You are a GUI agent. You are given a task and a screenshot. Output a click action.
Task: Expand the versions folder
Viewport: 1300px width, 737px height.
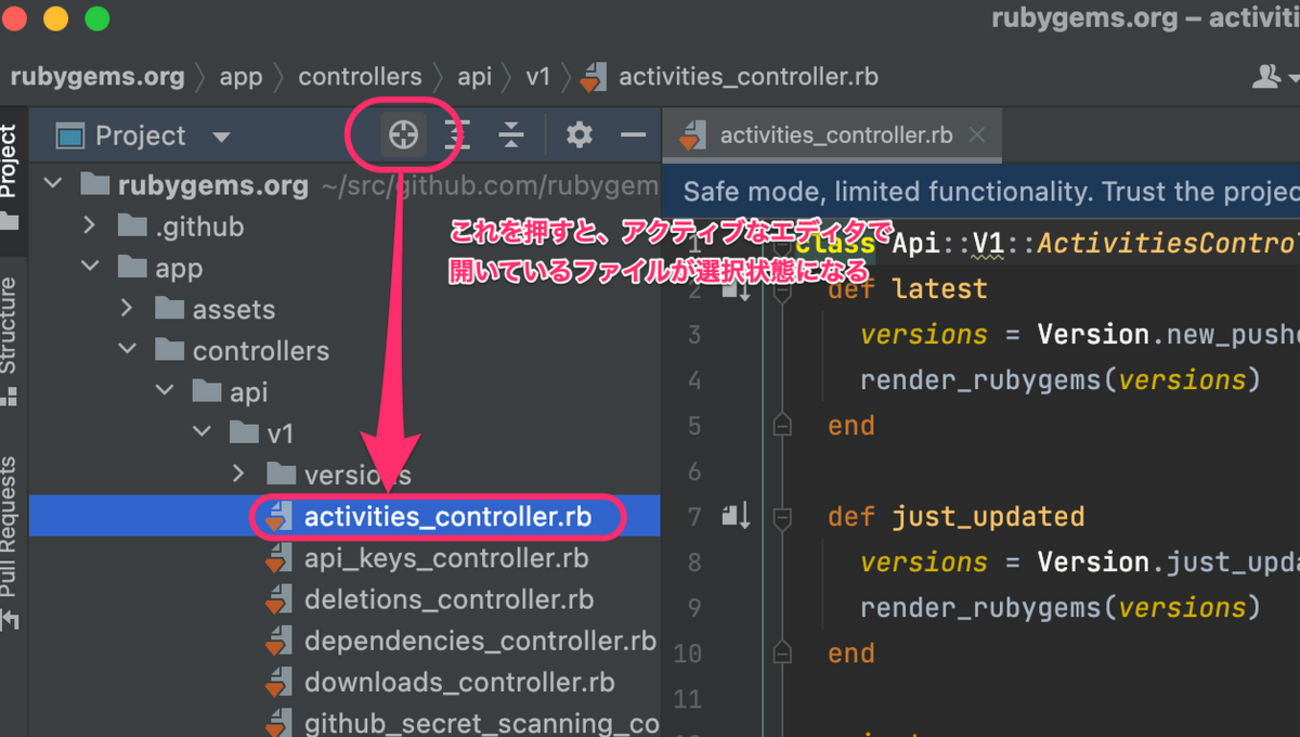point(238,474)
